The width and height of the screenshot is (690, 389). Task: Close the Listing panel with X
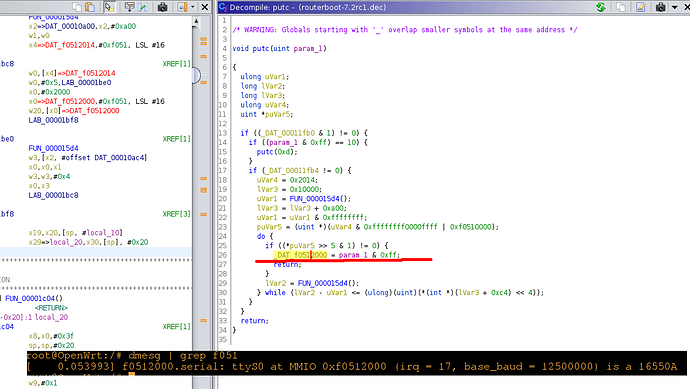[205, 7]
